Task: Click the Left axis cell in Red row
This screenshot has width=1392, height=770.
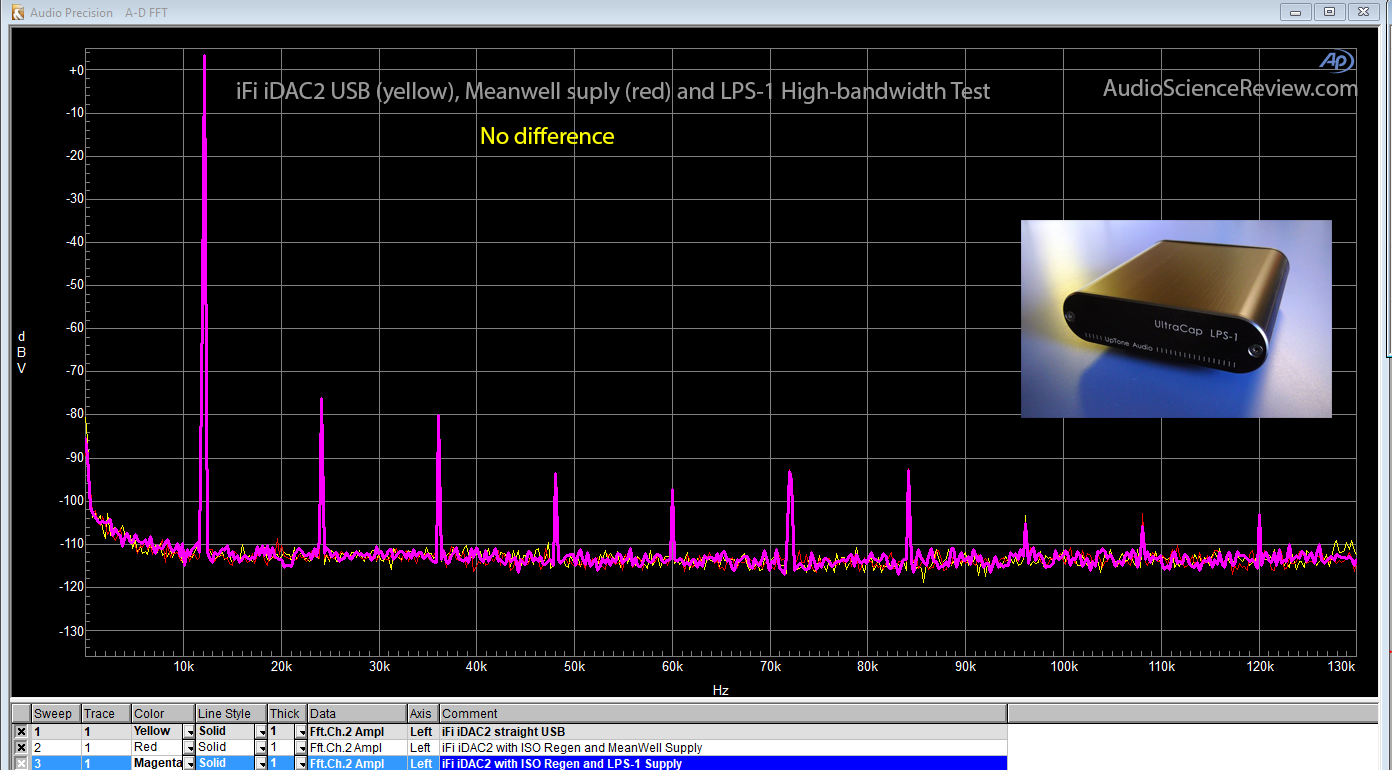Action: pos(423,748)
